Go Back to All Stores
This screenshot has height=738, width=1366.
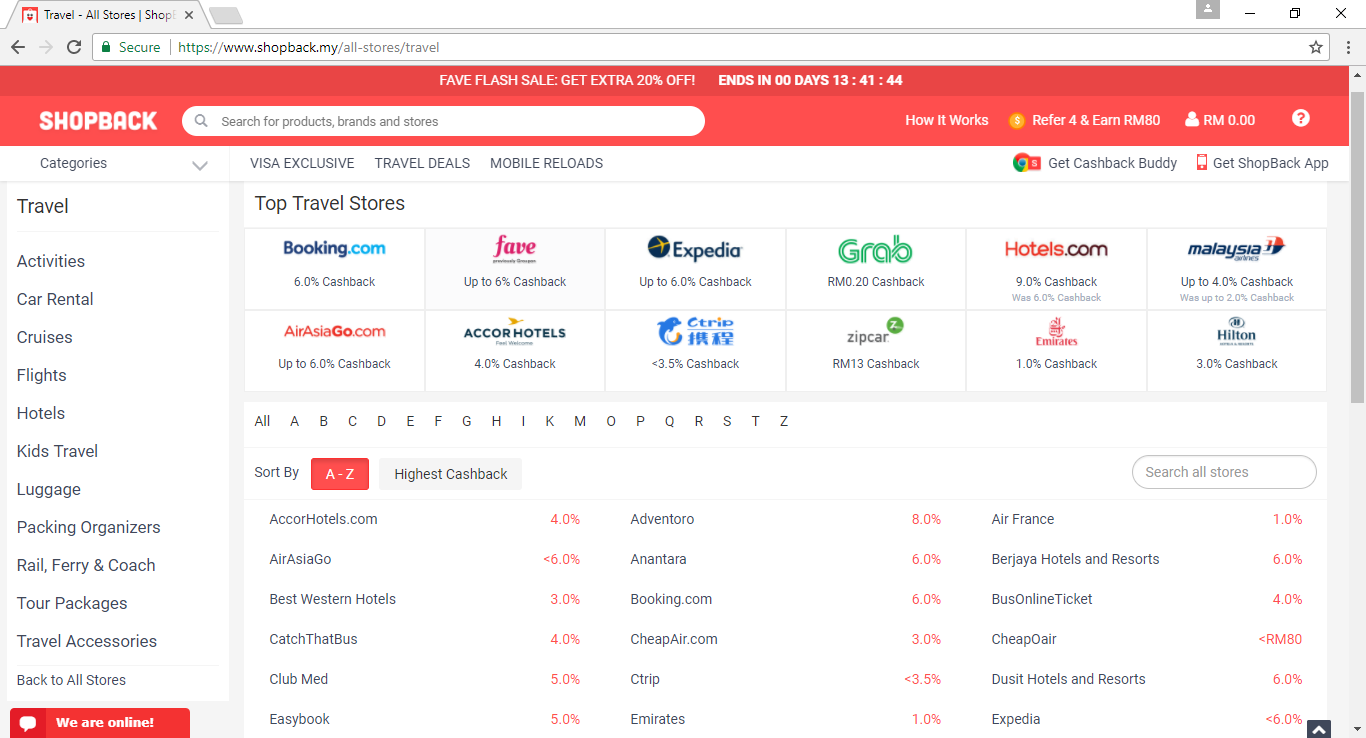[71, 680]
